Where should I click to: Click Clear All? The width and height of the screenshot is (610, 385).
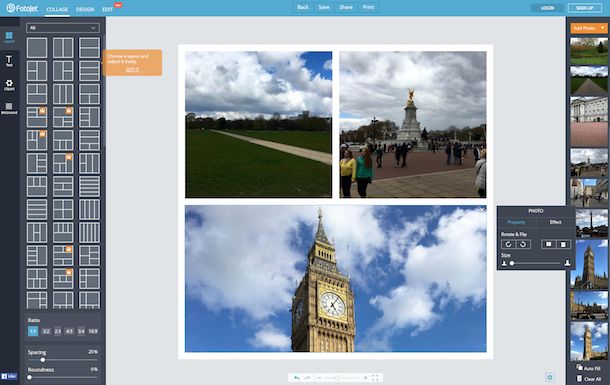pyautogui.click(x=589, y=378)
